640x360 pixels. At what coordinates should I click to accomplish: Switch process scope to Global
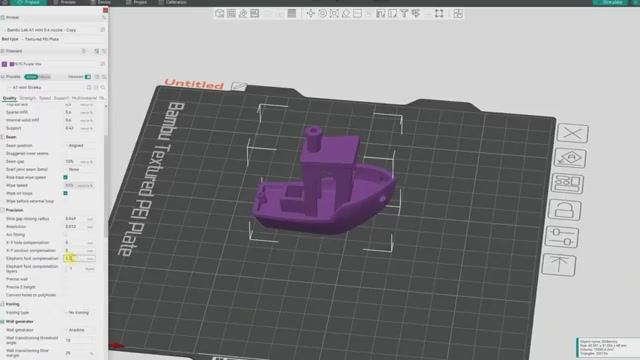31,77
